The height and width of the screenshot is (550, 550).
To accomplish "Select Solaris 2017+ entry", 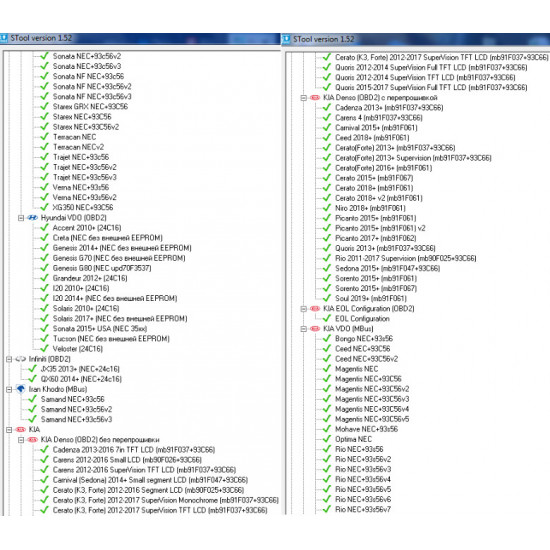I will [x=120, y=318].
